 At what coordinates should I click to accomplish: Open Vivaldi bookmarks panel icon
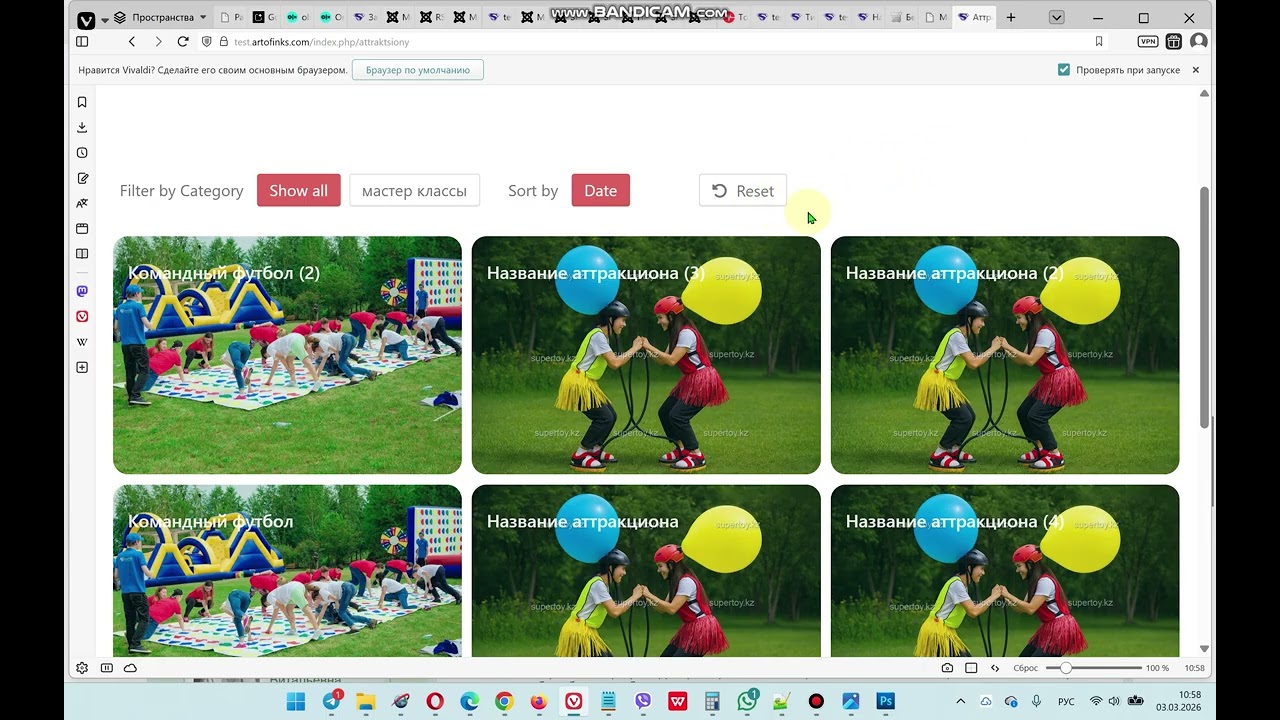(82, 102)
